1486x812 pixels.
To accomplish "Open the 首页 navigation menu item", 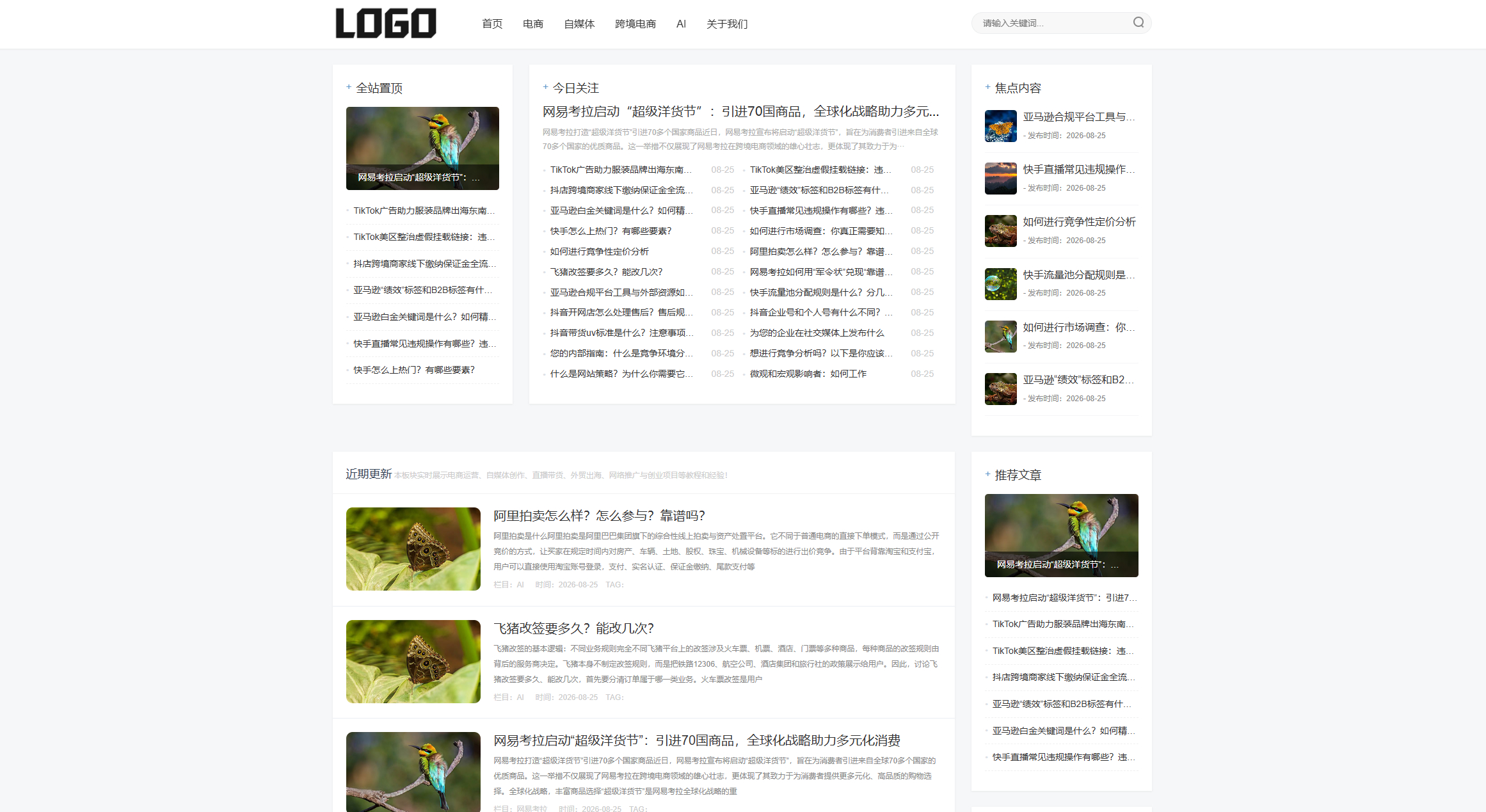I will click(492, 24).
